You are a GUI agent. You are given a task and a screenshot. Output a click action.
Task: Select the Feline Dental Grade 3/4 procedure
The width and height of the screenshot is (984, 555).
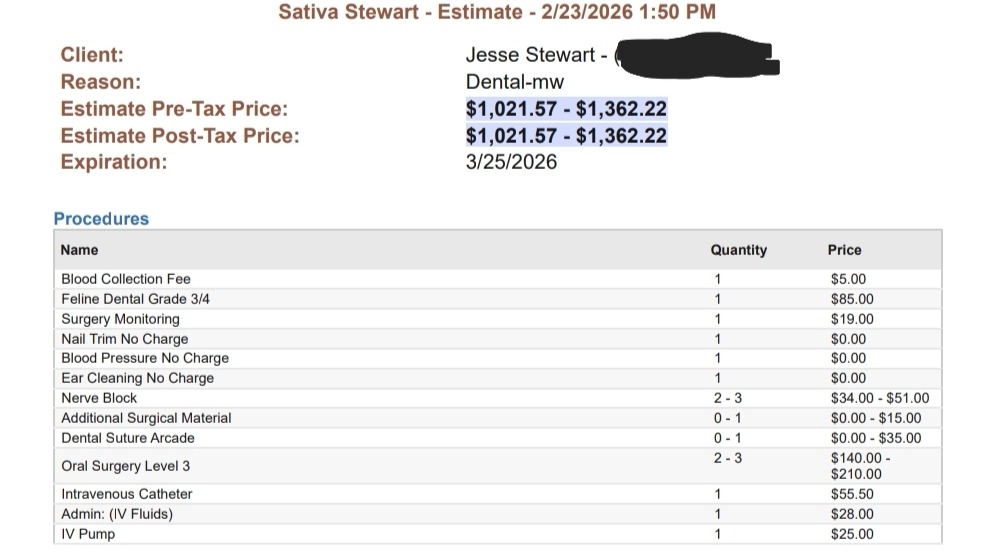(136, 299)
